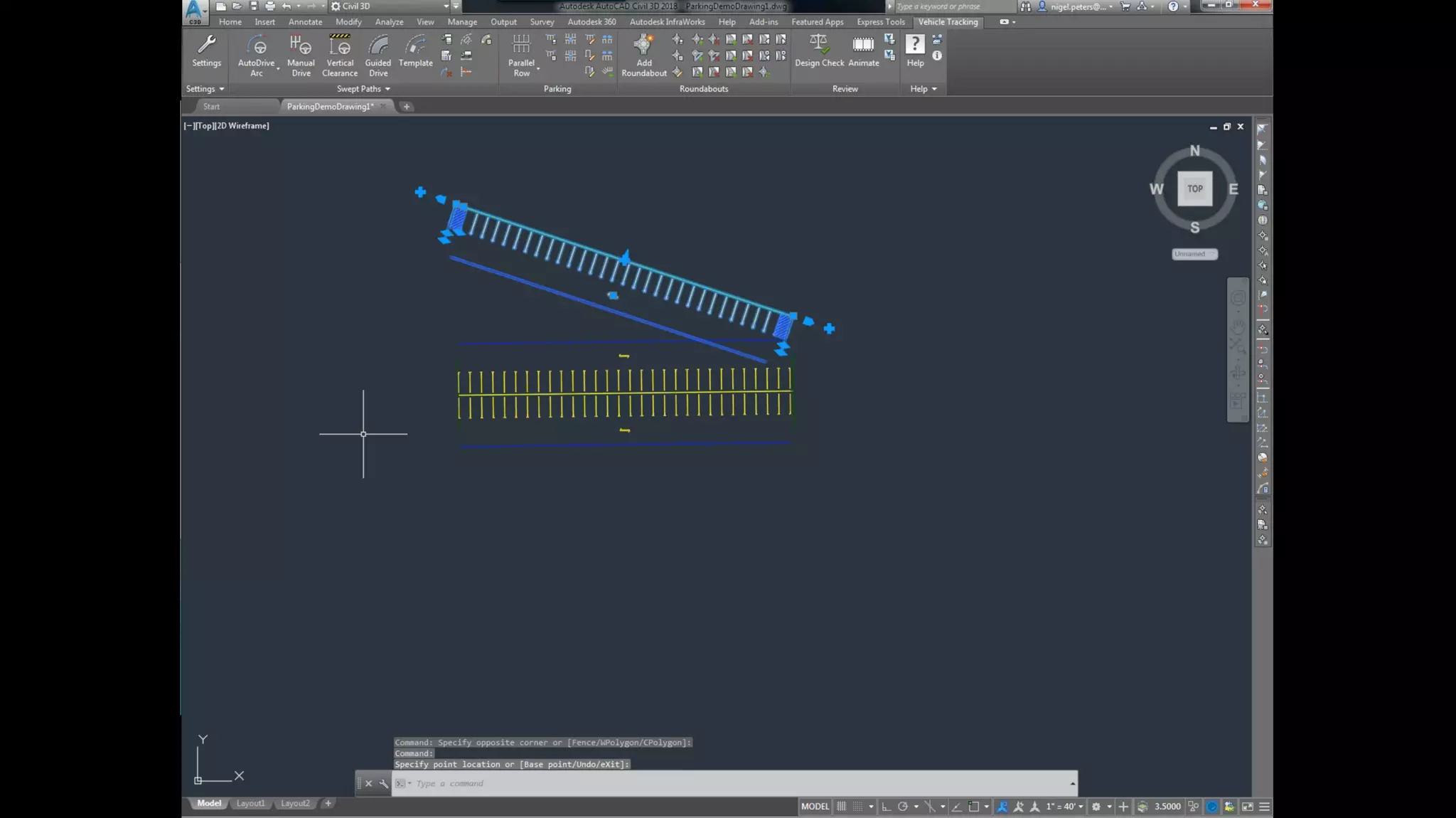
Task: Toggle snap mode dotted grid icon
Action: pyautogui.click(x=857, y=806)
